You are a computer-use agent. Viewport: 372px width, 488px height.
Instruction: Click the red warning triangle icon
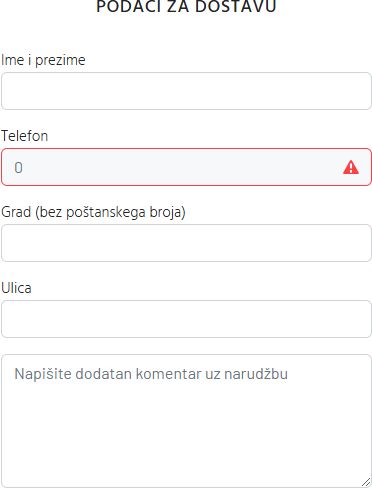click(x=351, y=167)
